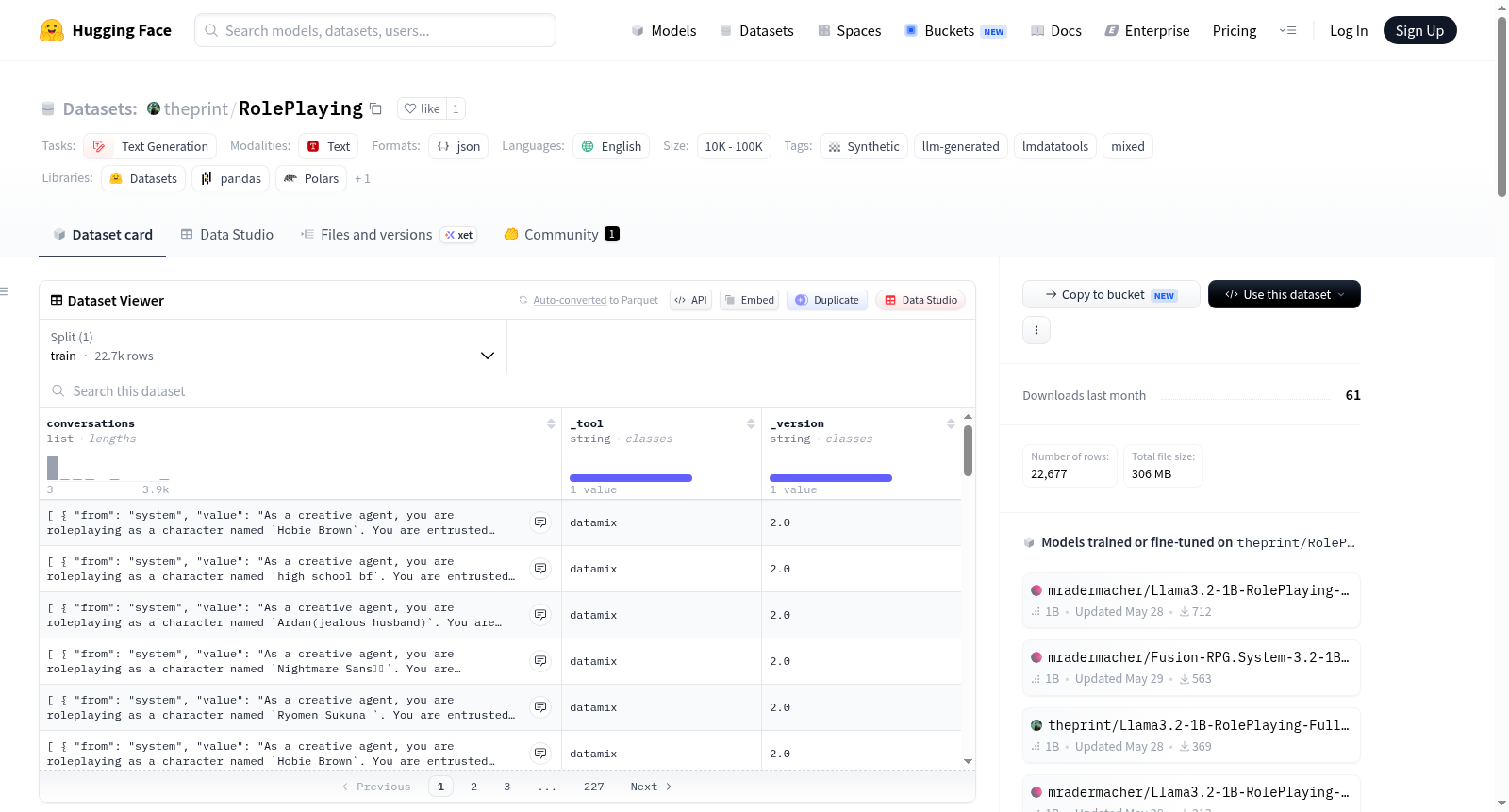Image resolution: width=1509 pixels, height=812 pixels.
Task: Open the Datasets library tag
Action: (x=143, y=178)
